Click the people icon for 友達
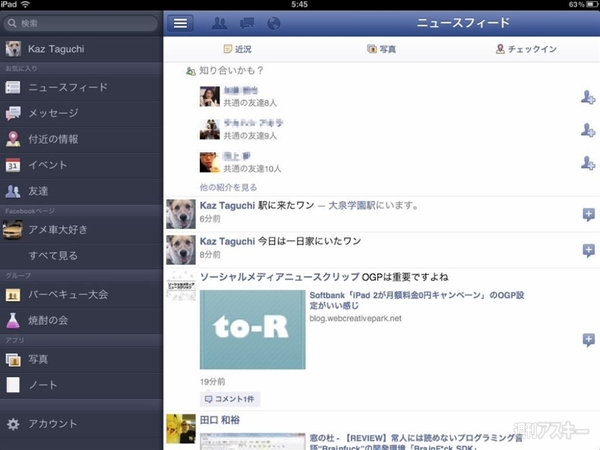The height and width of the screenshot is (450, 600). (13, 191)
